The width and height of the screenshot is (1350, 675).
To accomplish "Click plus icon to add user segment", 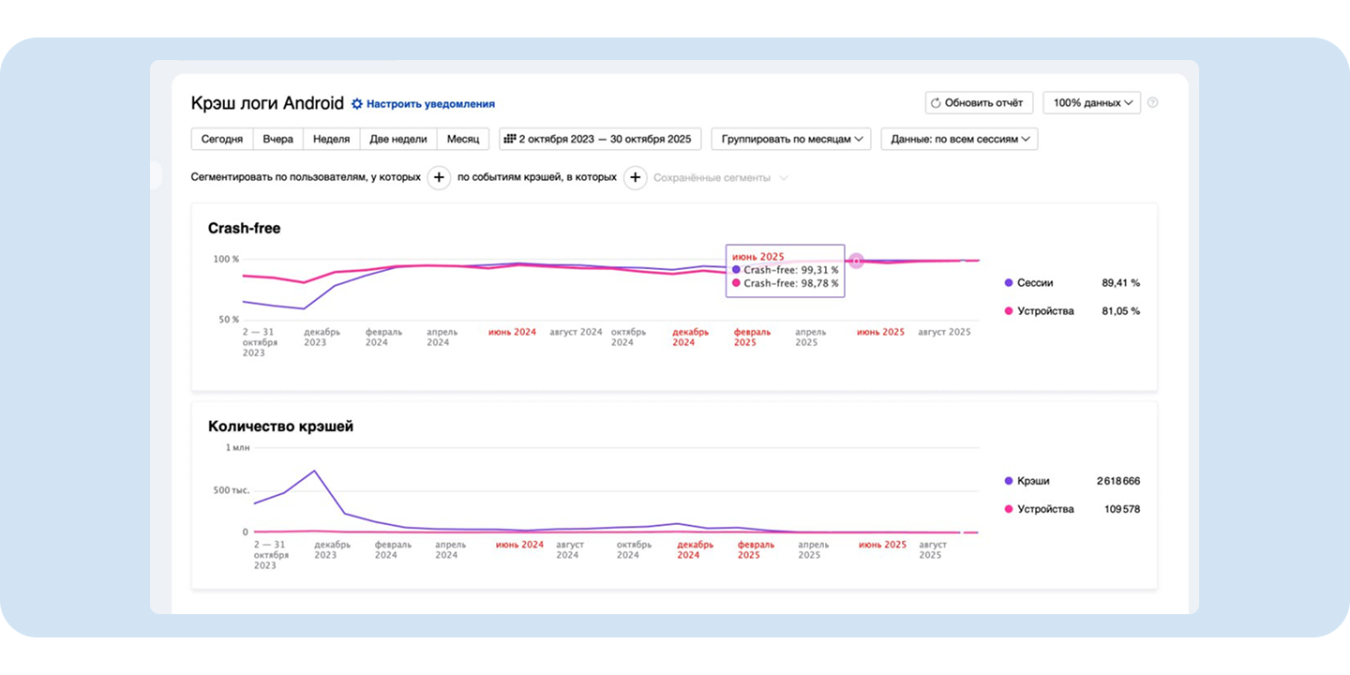I will pyautogui.click(x=439, y=178).
